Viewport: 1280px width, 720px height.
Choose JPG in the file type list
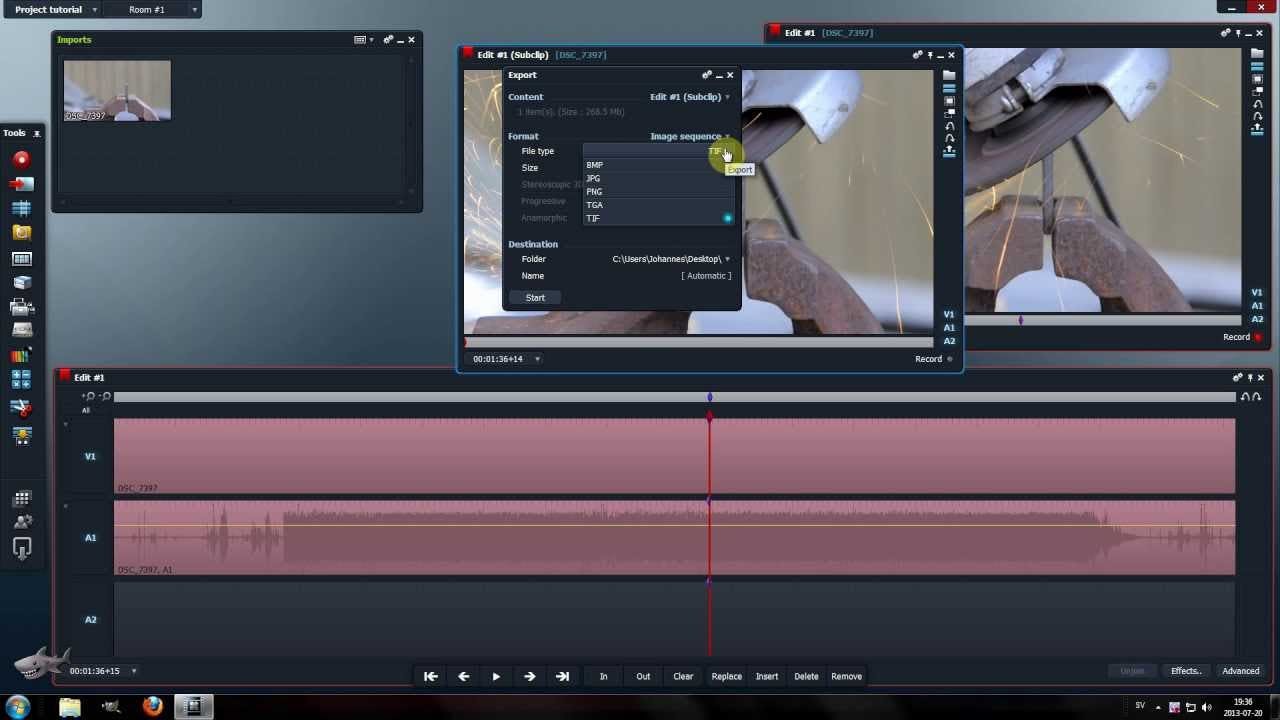point(594,178)
